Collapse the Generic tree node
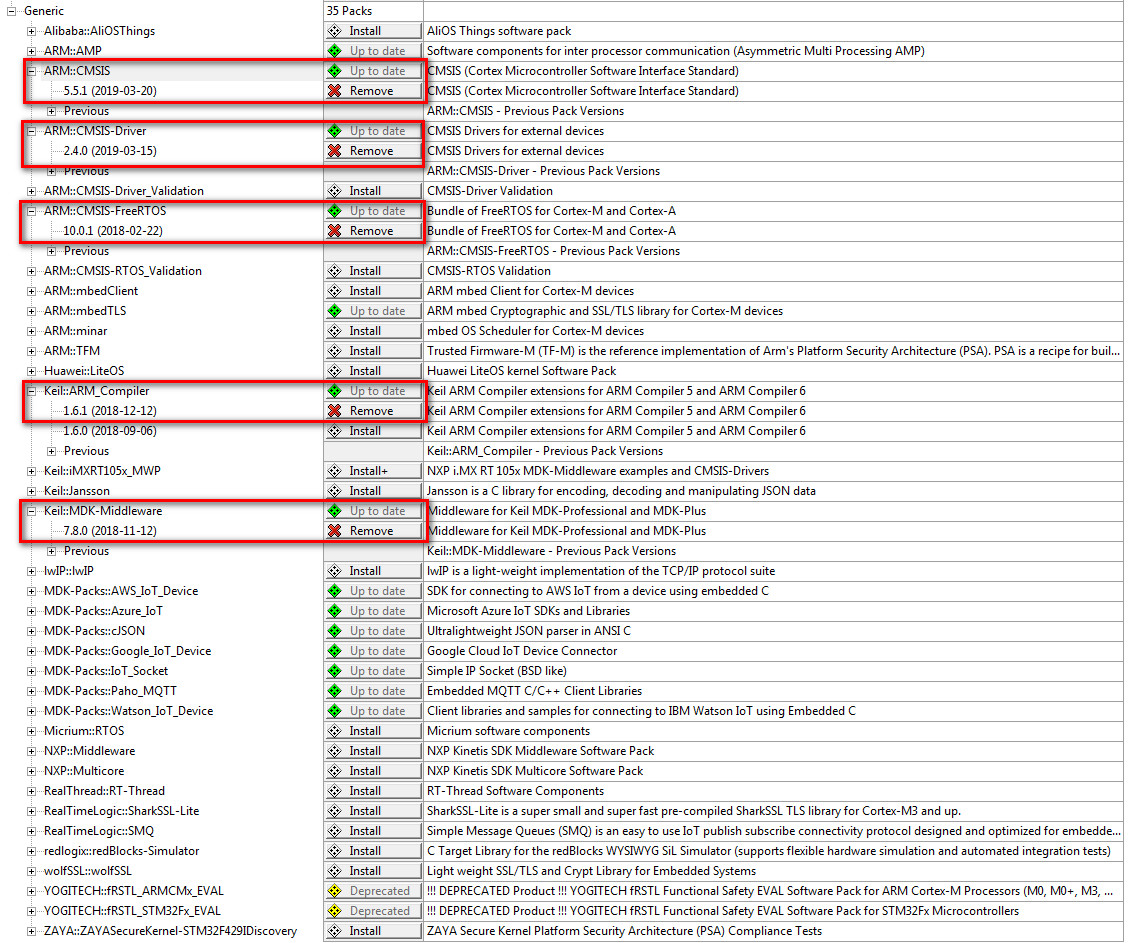Image resolution: width=1133 pixels, height=943 pixels. click(x=11, y=11)
